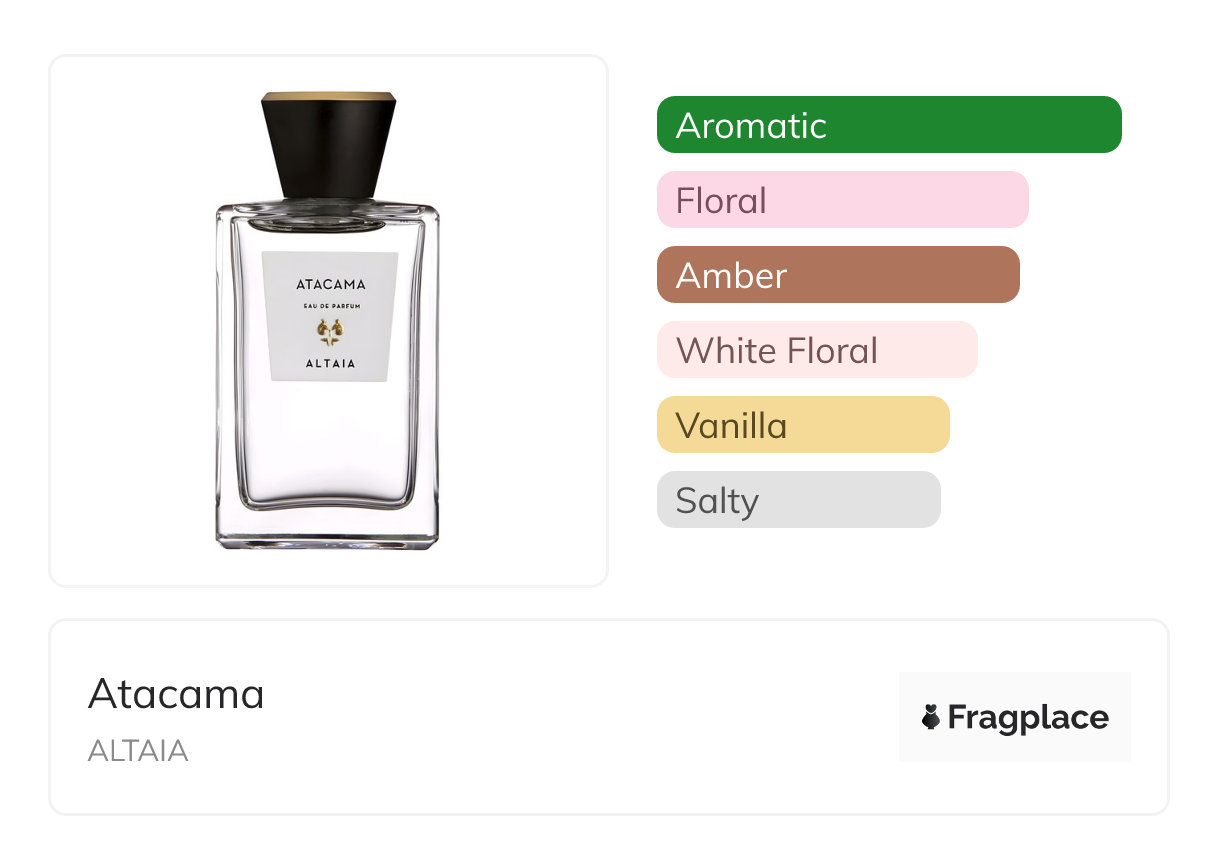The width and height of the screenshot is (1218, 864).
Task: Choose the brown Amber accord bar
Action: coord(838,275)
